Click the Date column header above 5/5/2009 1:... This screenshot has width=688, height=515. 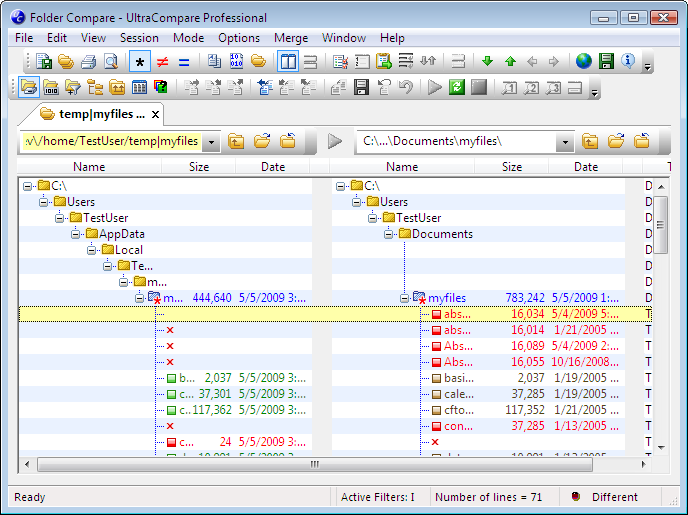[586, 167]
